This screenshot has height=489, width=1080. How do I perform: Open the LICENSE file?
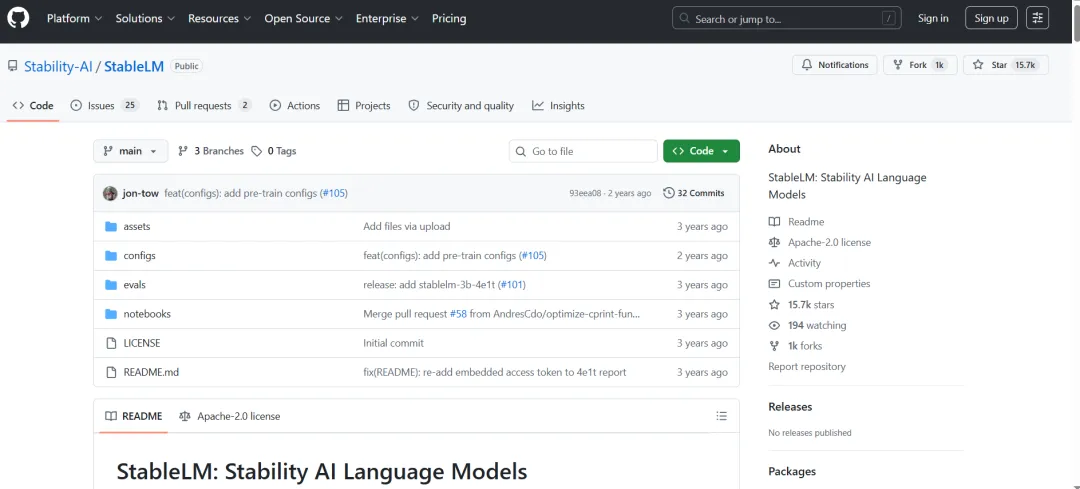point(141,343)
